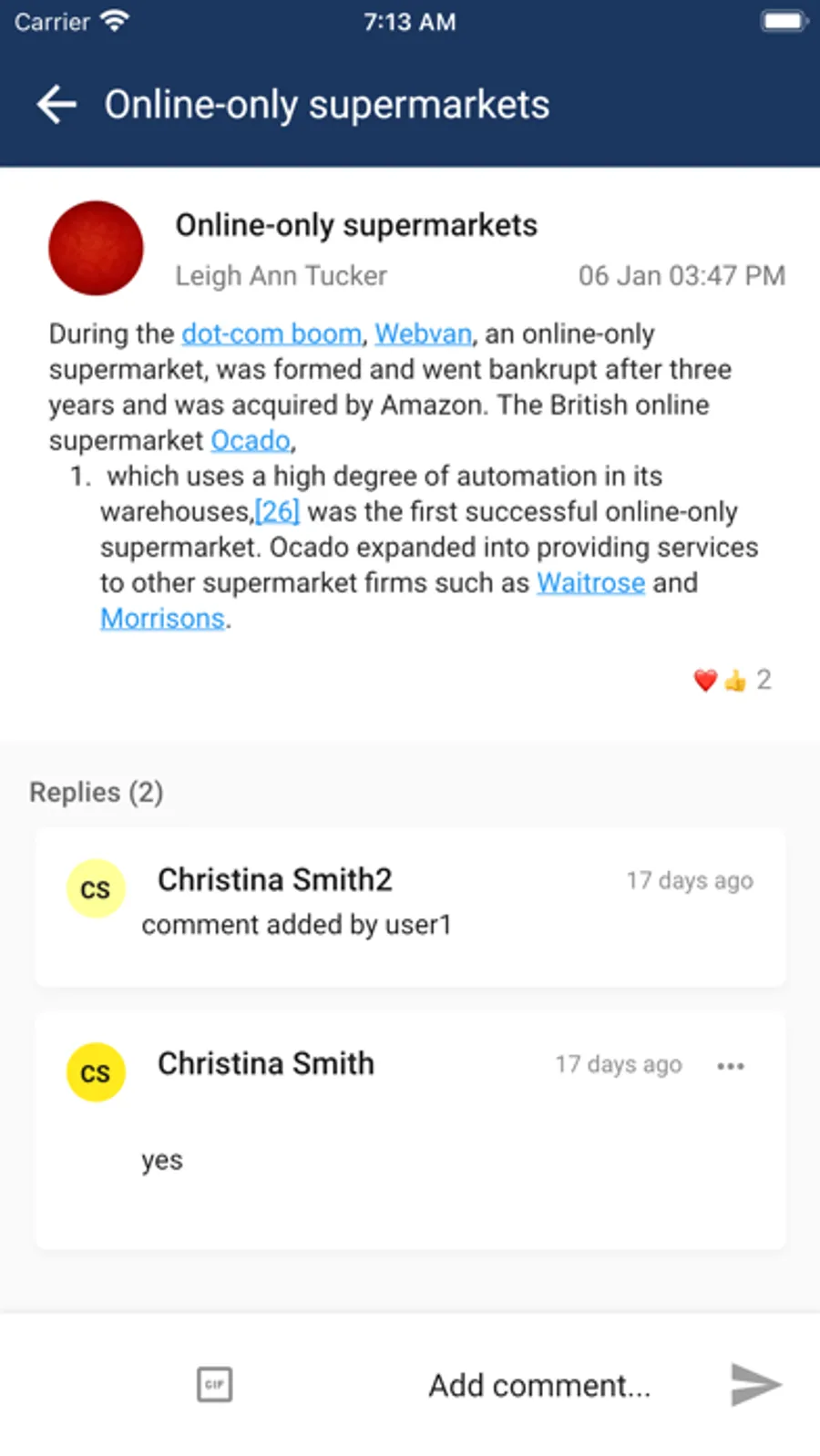820x1456 pixels.
Task: Tap the Add comment input field
Action: pos(538,1385)
